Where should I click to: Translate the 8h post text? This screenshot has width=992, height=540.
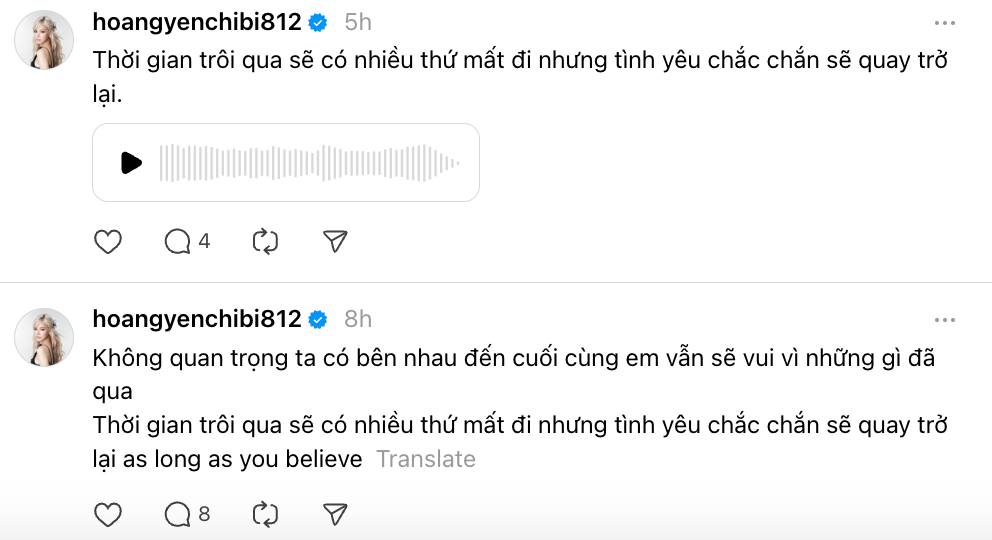pyautogui.click(x=425, y=459)
